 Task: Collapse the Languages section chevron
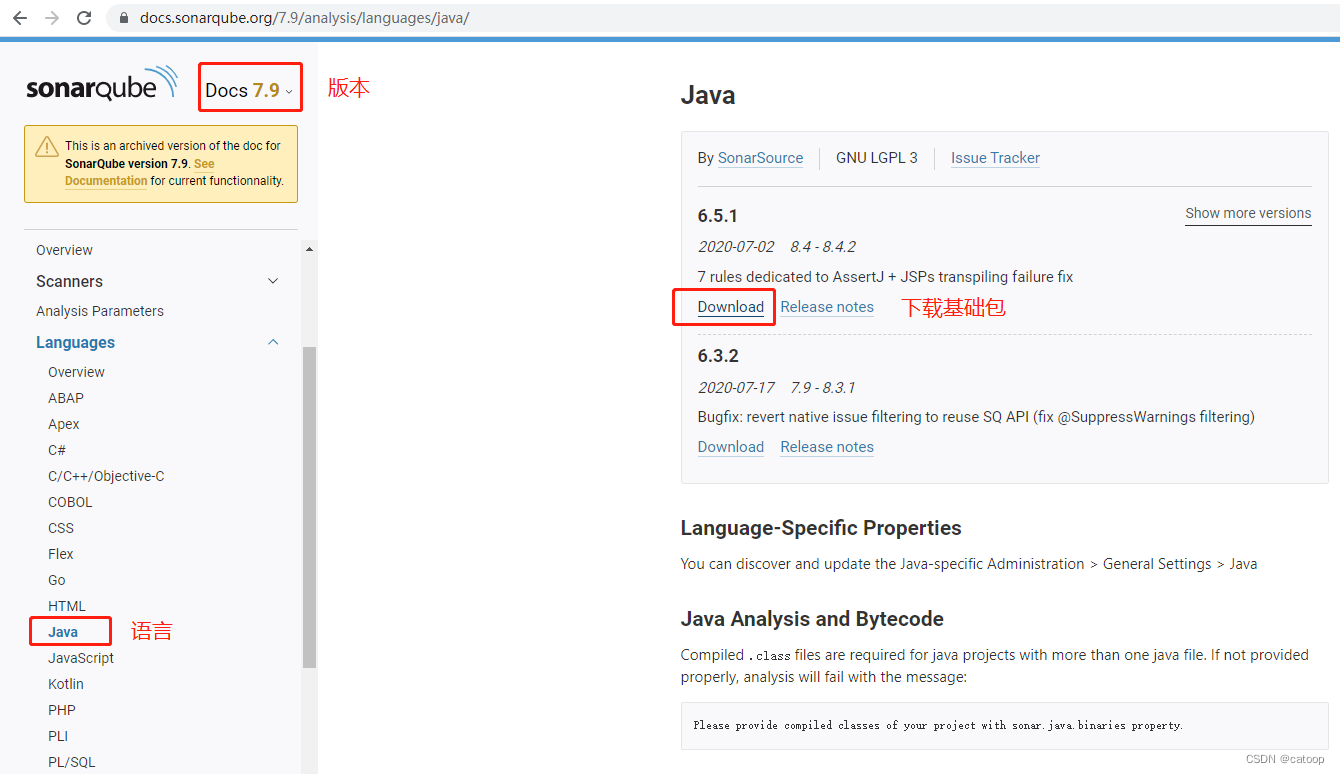pos(273,342)
